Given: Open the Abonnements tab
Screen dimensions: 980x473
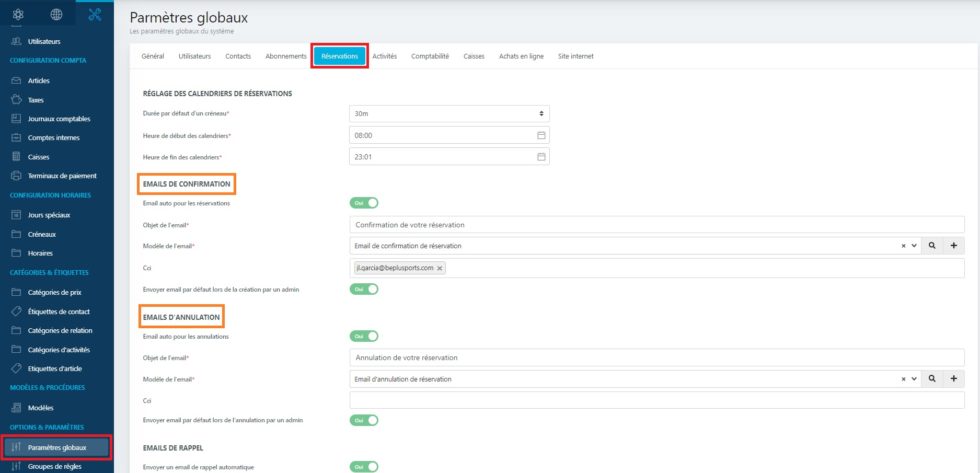Looking at the screenshot, I should click(286, 56).
